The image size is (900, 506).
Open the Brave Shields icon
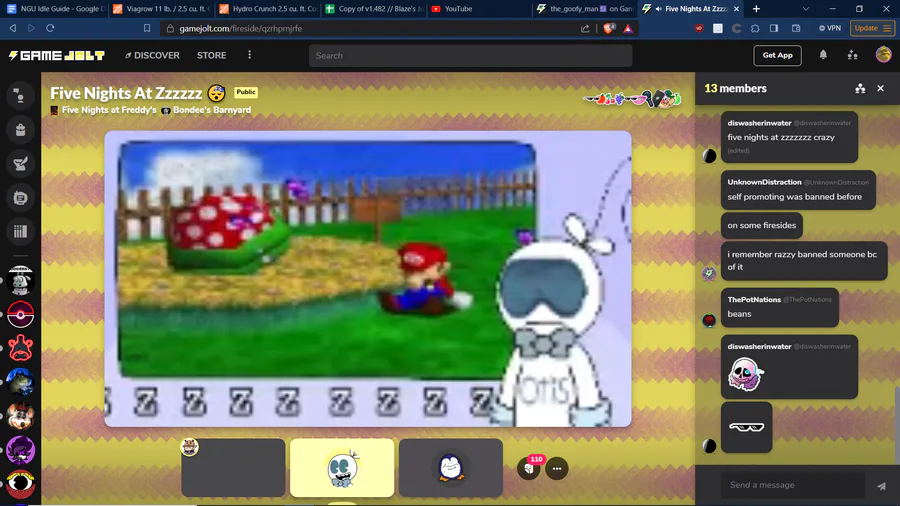(x=609, y=28)
